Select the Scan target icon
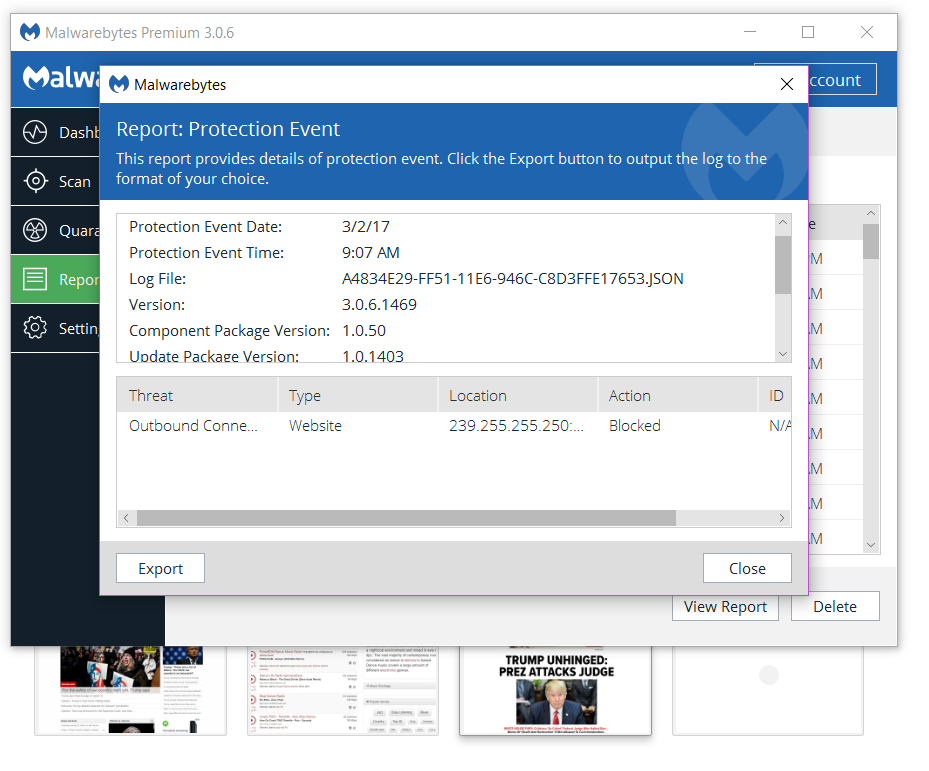This screenshot has width=929, height=771. coord(36,181)
